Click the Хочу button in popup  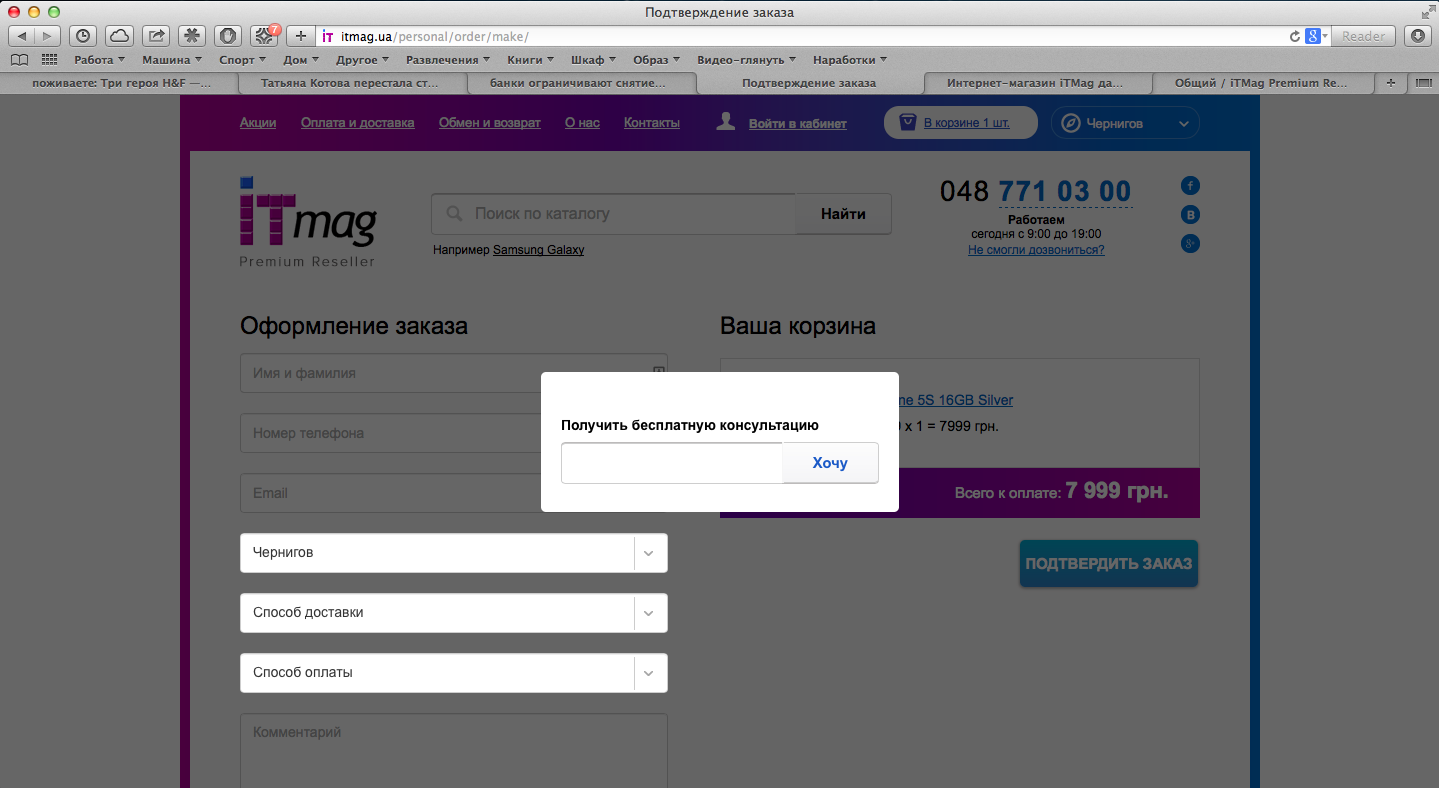click(830, 463)
